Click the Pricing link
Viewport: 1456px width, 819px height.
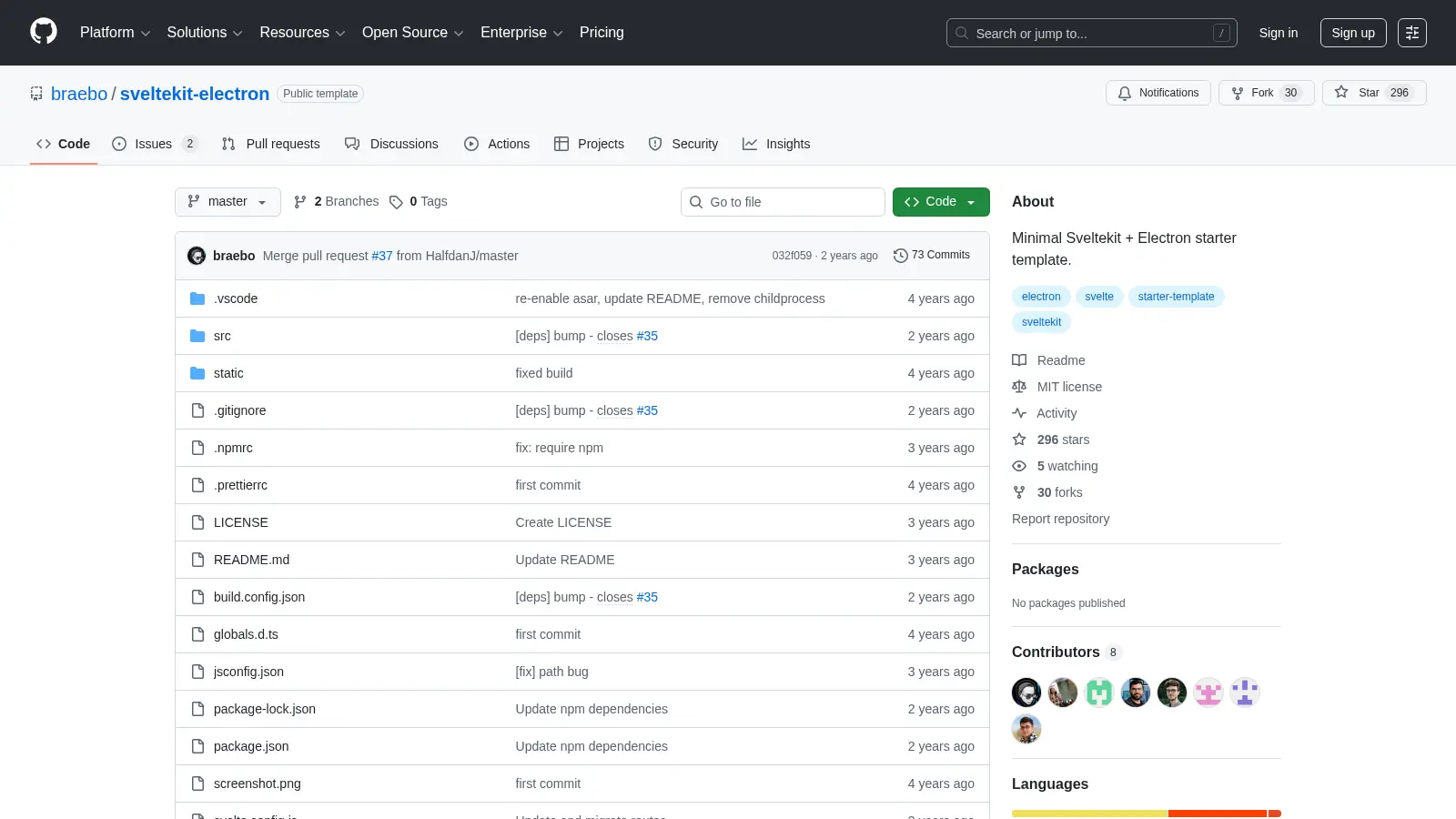click(x=602, y=33)
